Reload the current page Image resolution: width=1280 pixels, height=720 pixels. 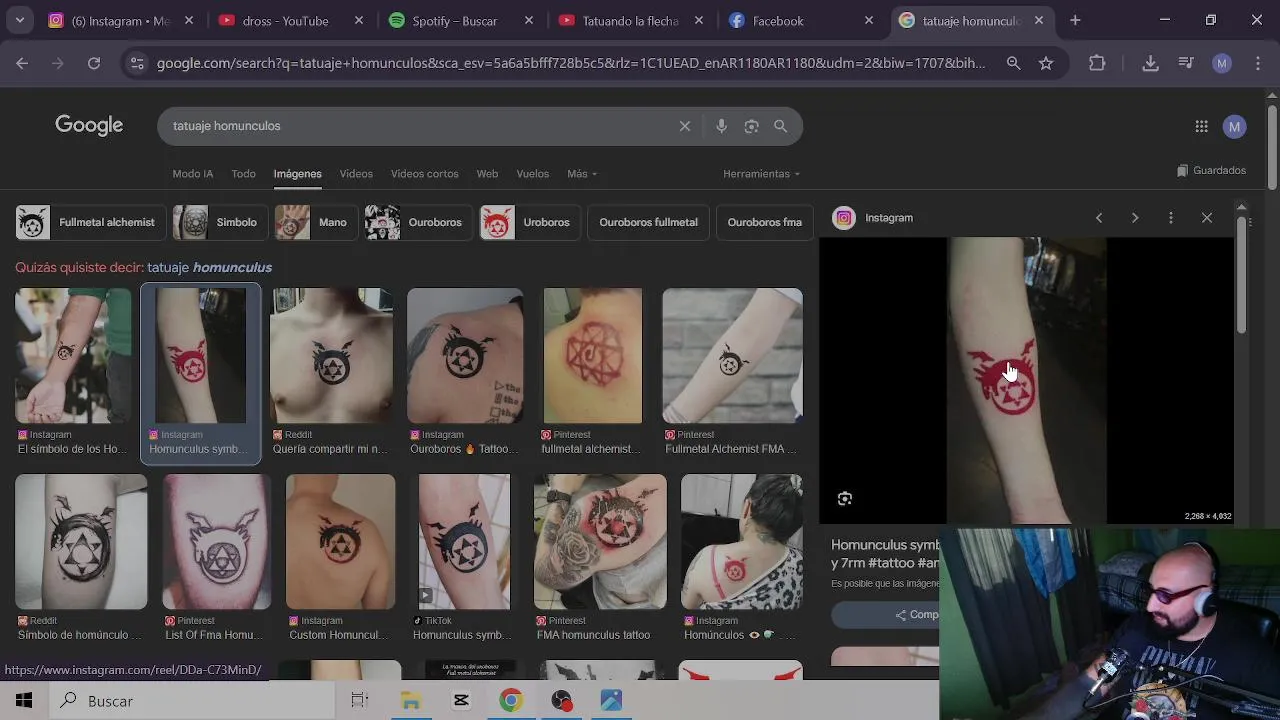(94, 63)
